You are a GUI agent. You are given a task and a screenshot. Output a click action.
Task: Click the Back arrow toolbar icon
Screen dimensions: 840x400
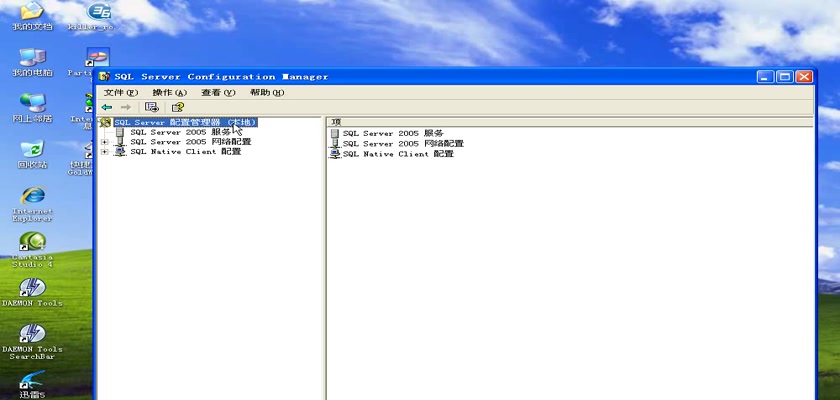pos(107,107)
